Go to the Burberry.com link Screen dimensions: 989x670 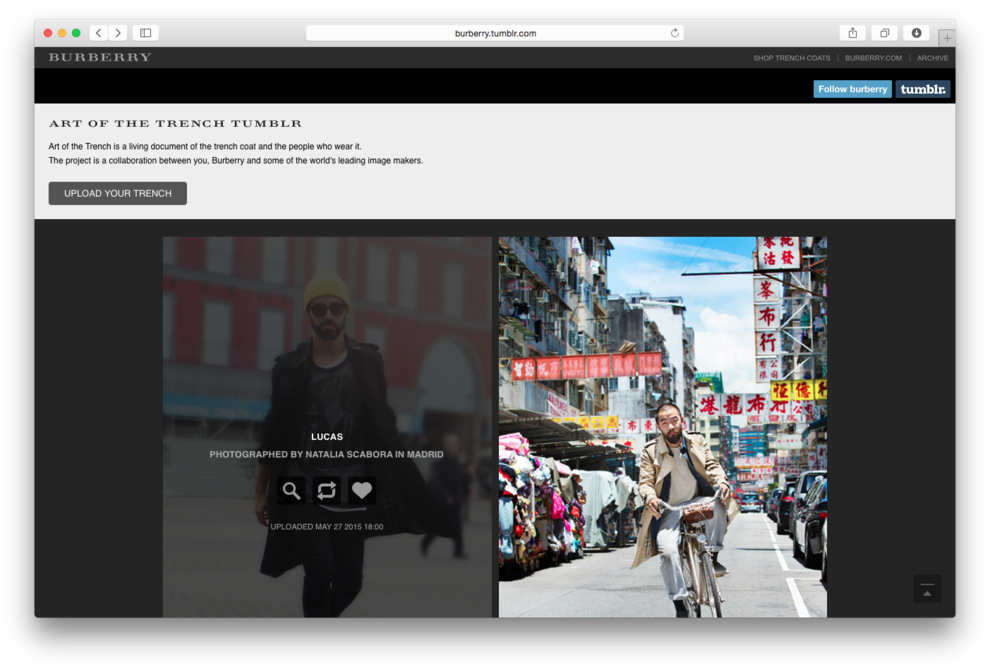(873, 58)
